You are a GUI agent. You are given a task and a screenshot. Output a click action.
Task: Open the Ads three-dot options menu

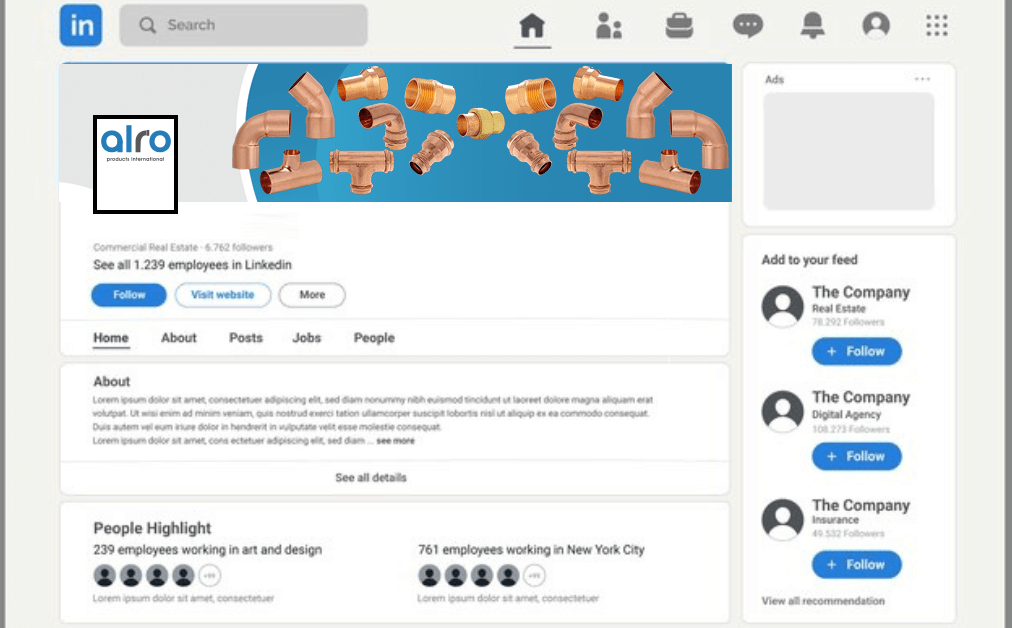[922, 79]
